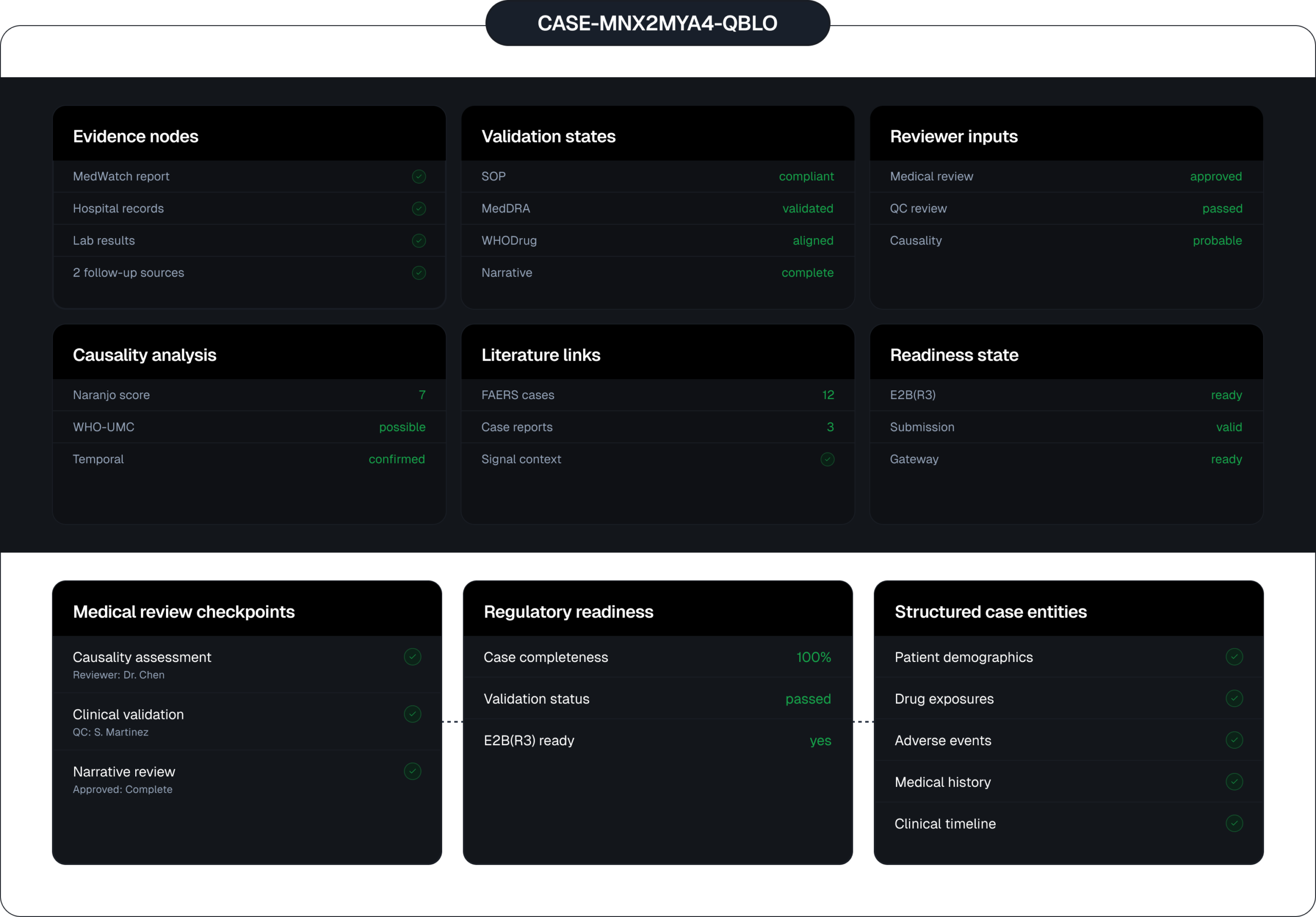
Task: Click the Clinical timeline check icon
Action: click(x=1235, y=823)
